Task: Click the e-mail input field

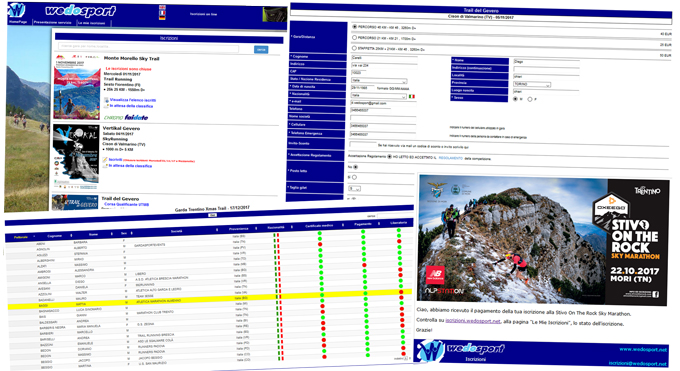Action: coord(383,103)
